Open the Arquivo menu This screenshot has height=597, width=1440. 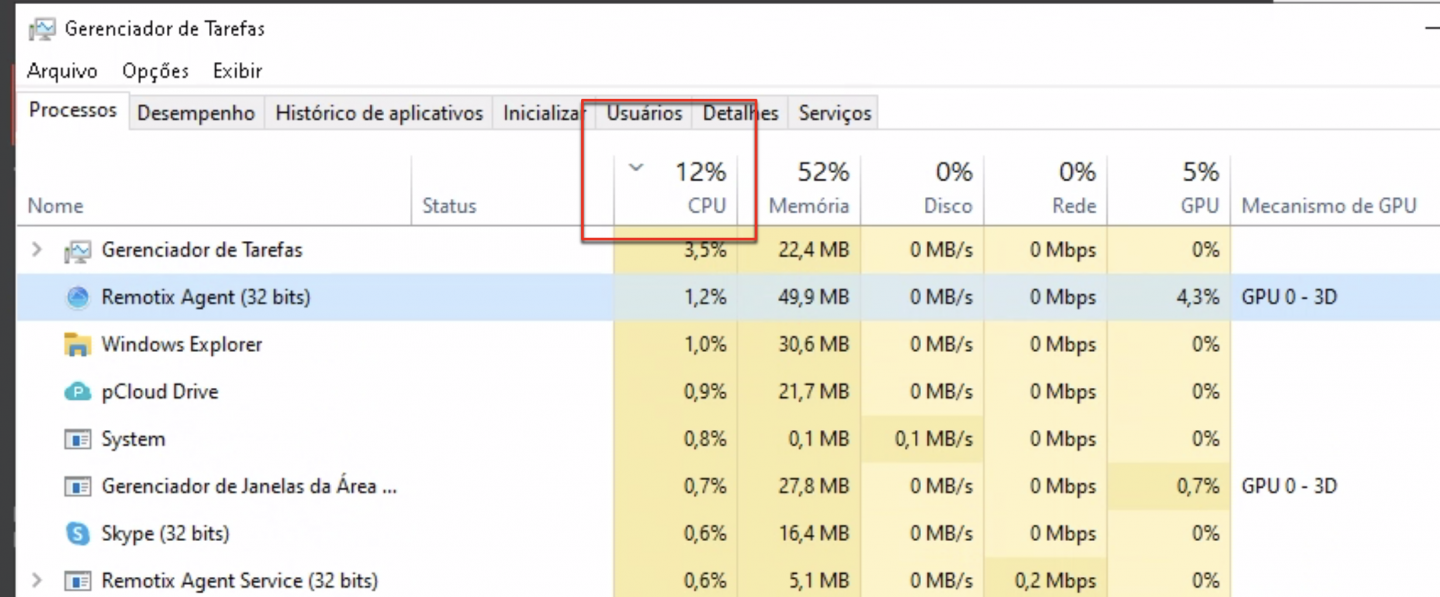[62, 71]
